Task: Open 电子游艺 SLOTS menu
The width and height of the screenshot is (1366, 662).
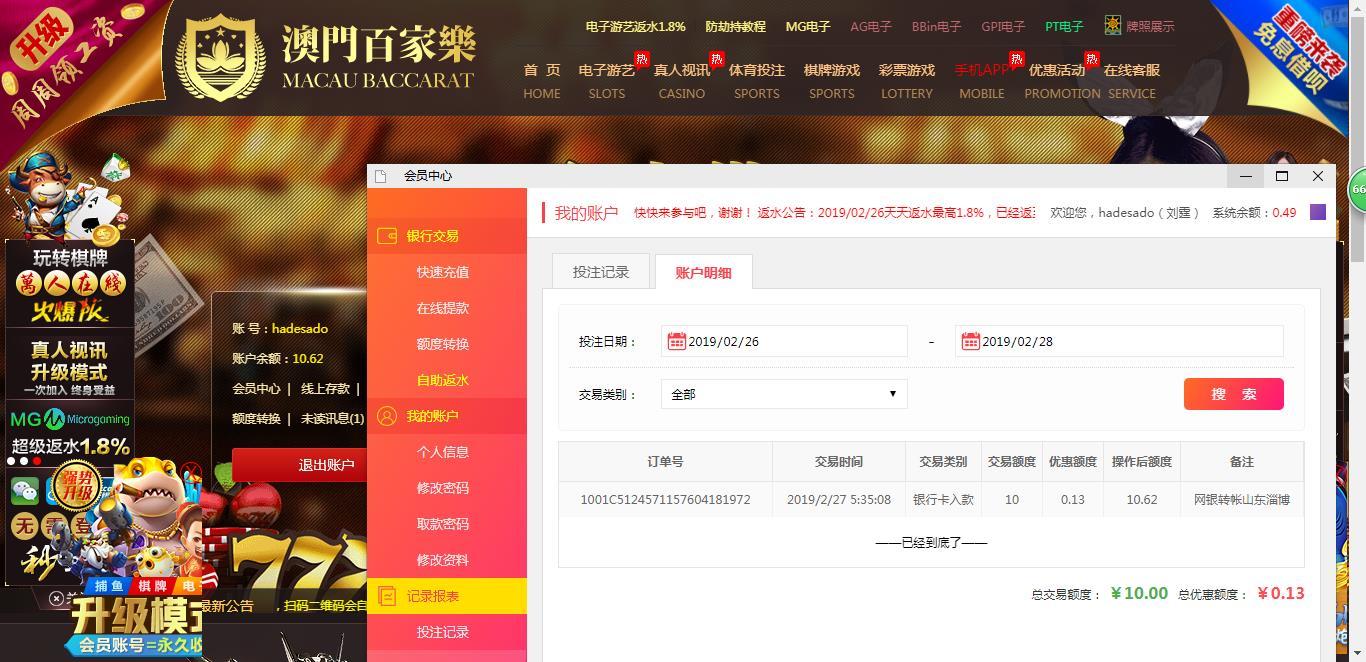Action: (607, 81)
